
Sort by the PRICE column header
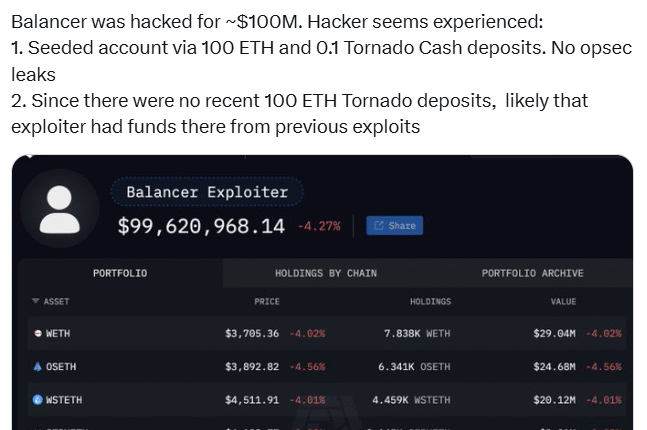267,301
